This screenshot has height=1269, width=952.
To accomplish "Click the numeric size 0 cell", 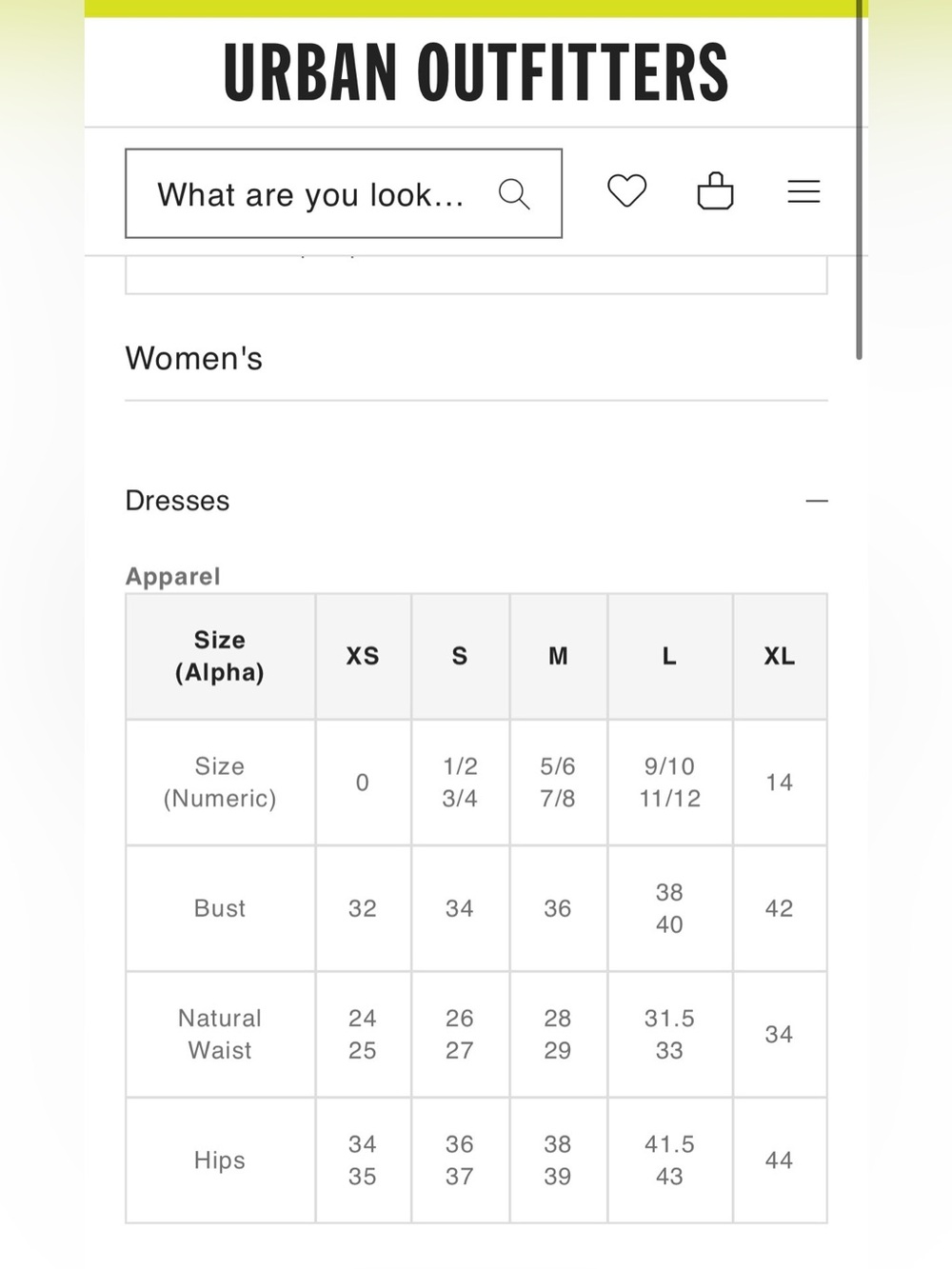I will coord(363,783).
